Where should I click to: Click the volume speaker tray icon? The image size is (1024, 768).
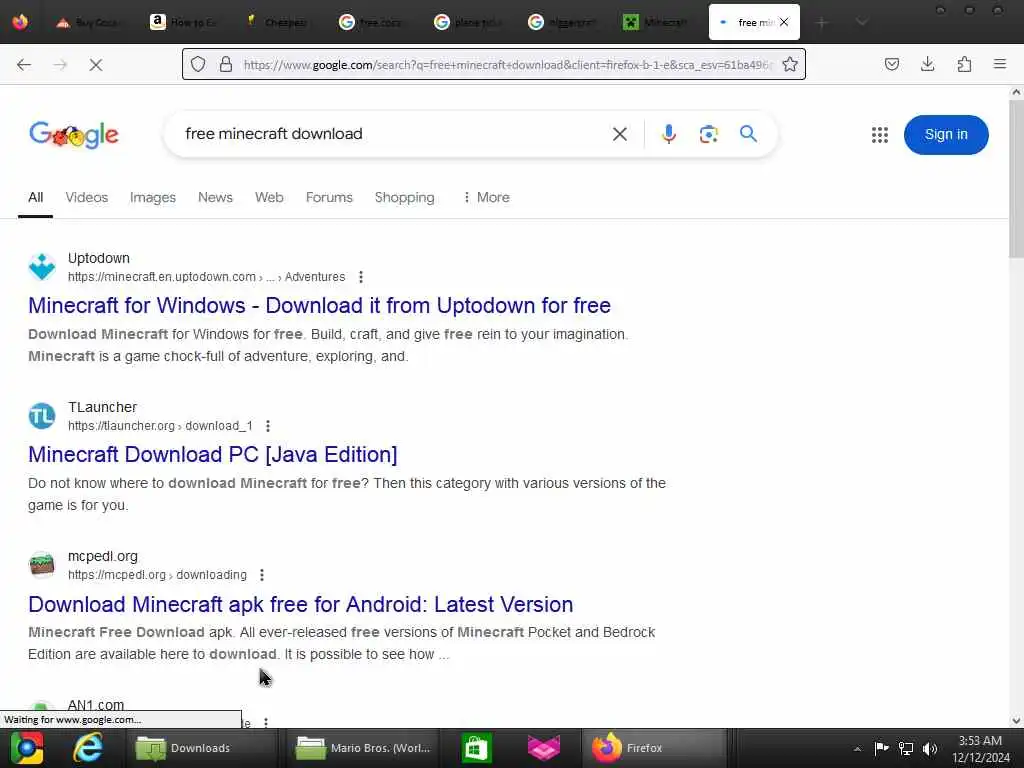(x=930, y=748)
